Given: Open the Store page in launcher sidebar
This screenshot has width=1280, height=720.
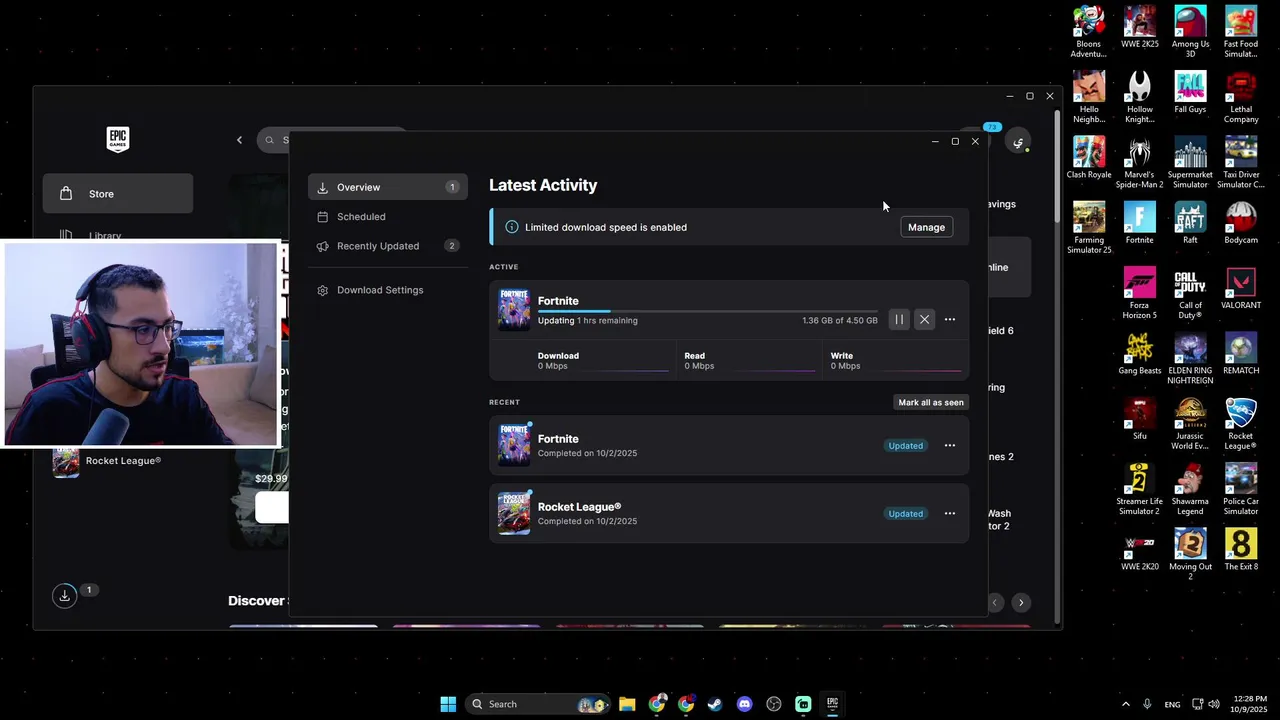Looking at the screenshot, I should pyautogui.click(x=118, y=194).
